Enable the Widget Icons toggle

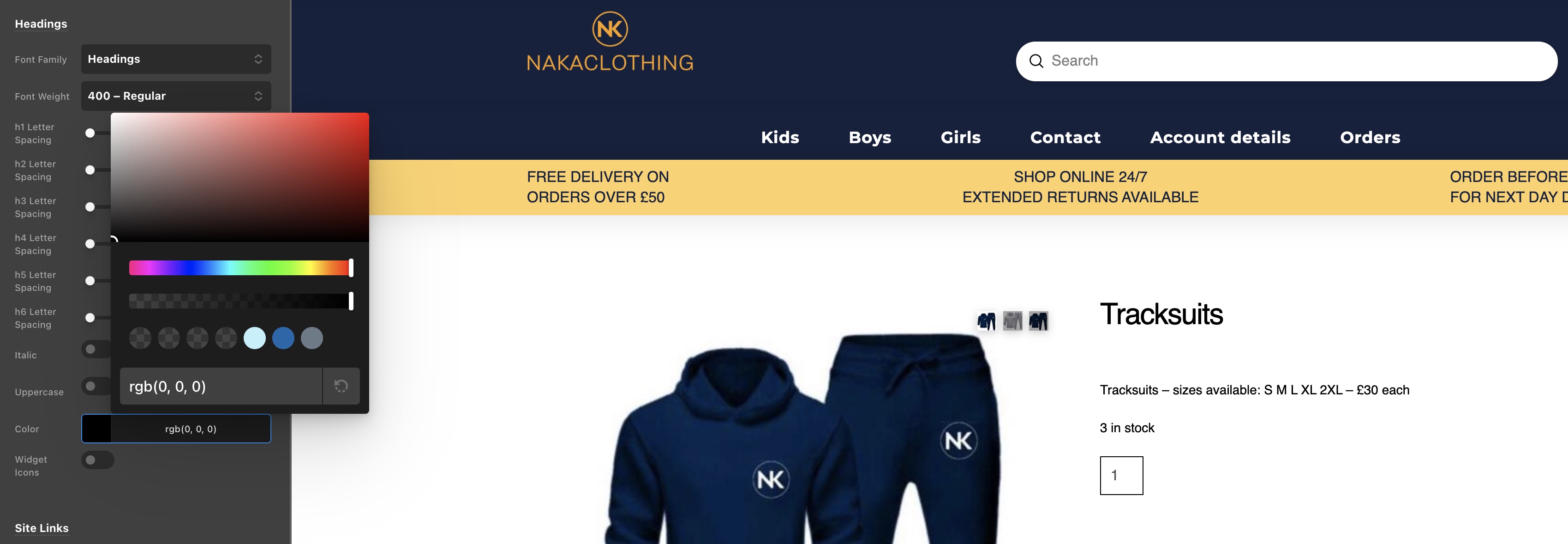(97, 460)
